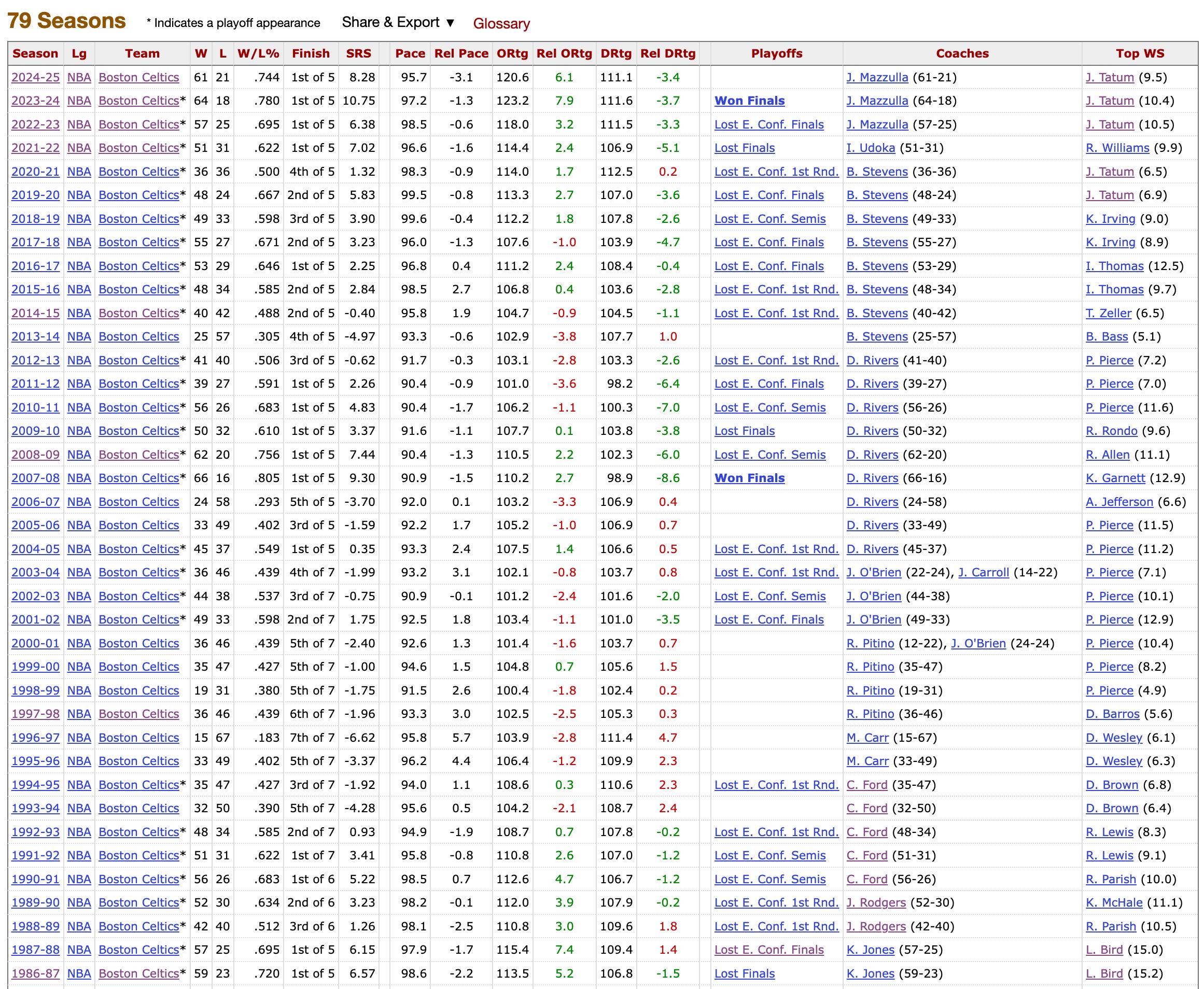Open the Glossary link

pos(501,23)
